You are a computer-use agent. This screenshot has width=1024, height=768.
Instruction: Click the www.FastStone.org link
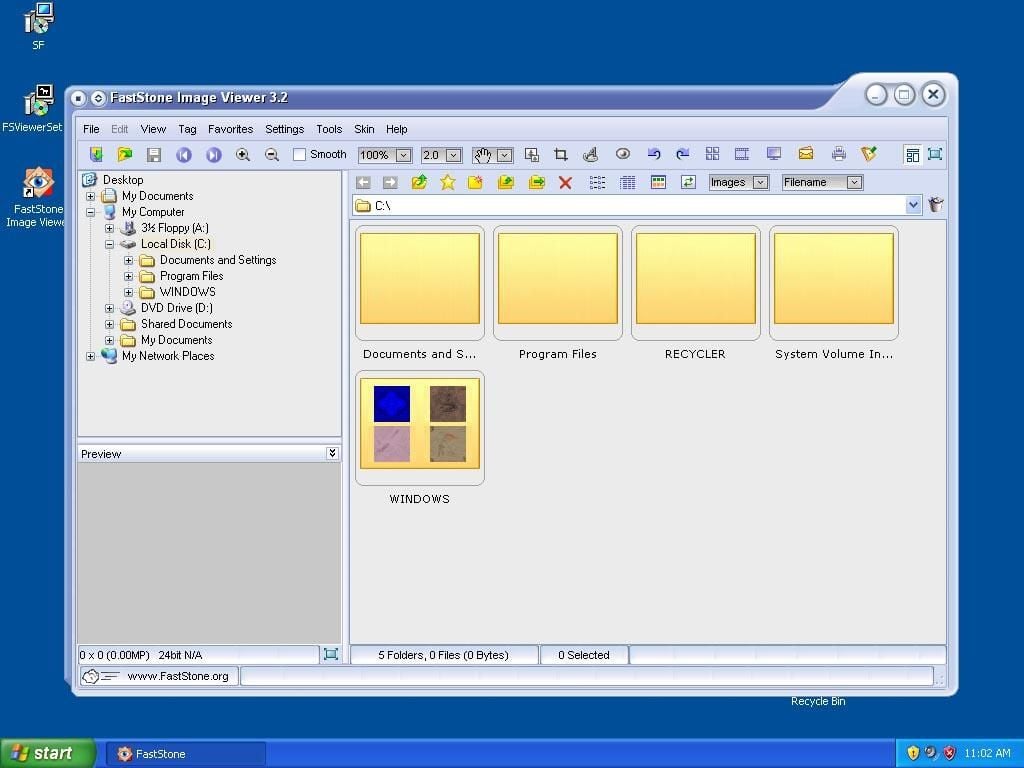click(178, 676)
